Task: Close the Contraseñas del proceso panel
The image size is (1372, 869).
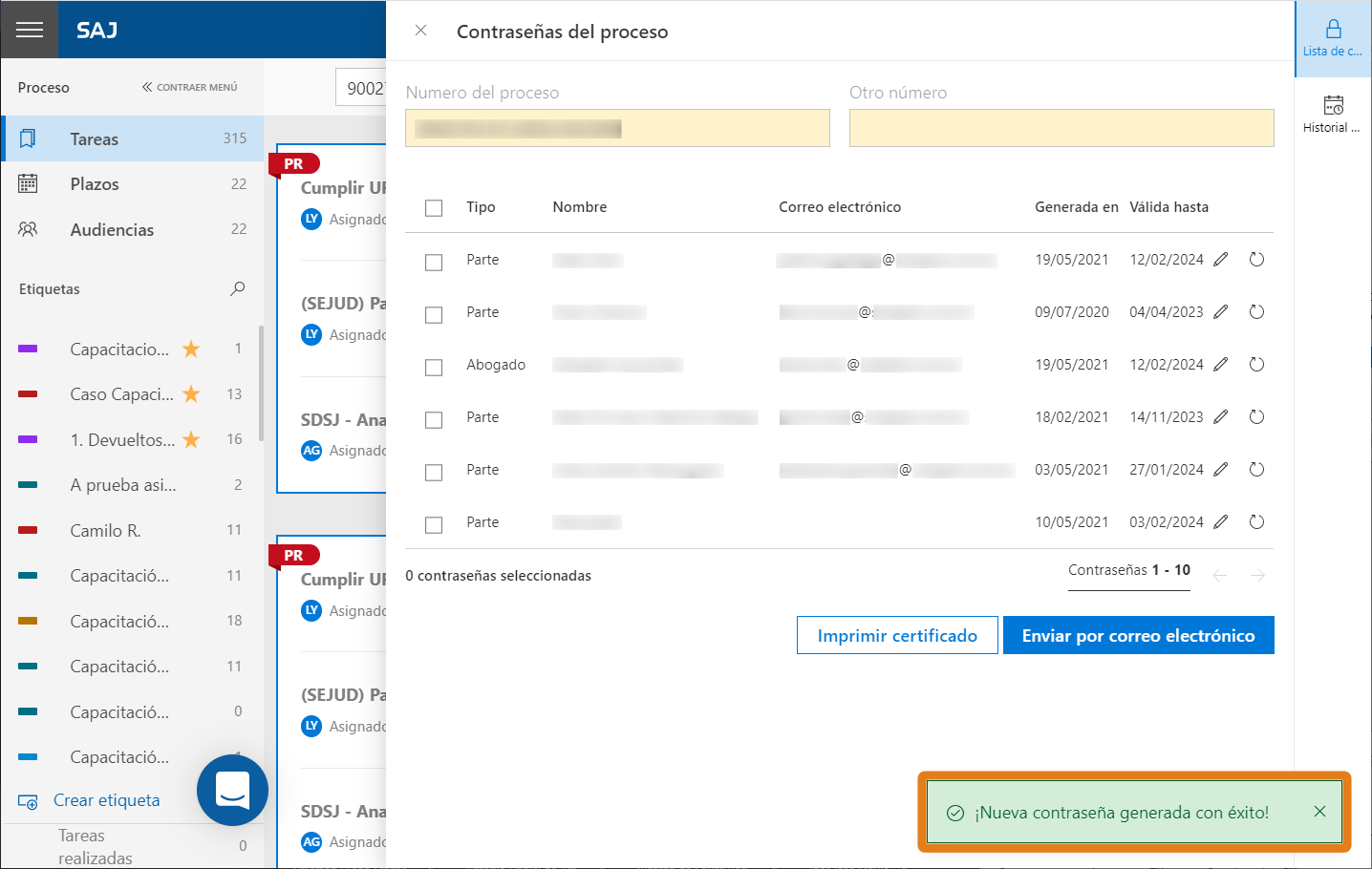Action: (x=420, y=31)
